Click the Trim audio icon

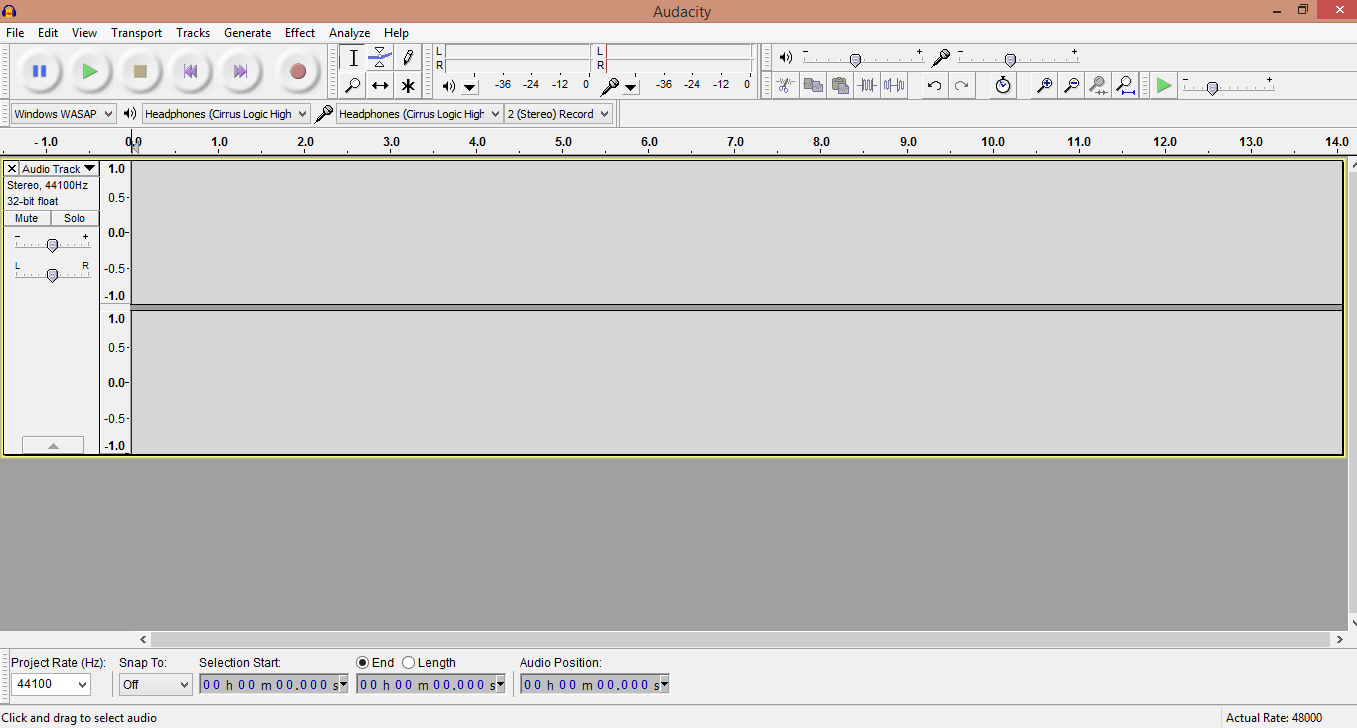point(867,85)
